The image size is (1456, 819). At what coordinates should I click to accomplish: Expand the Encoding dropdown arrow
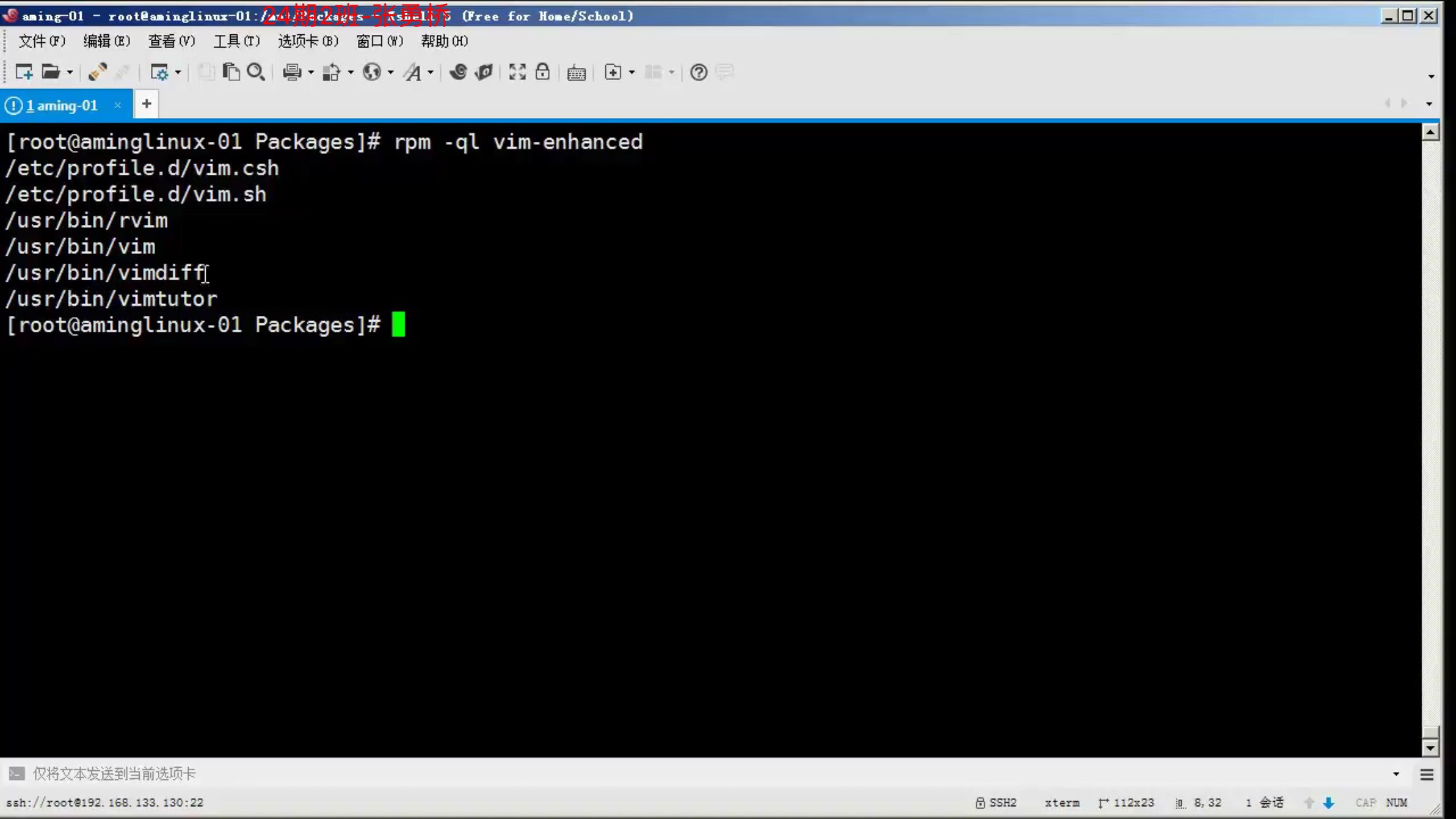[390, 73]
